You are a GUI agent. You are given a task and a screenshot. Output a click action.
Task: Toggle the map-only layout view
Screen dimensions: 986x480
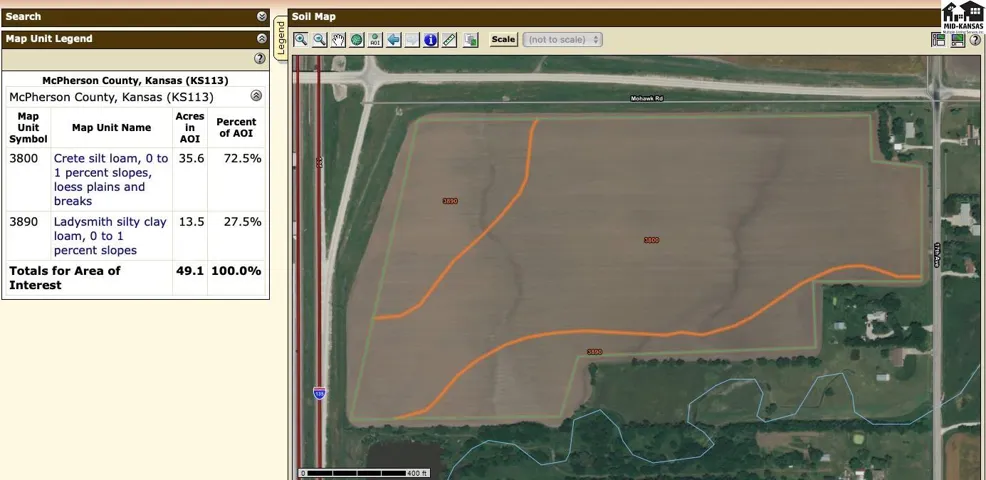[x=958, y=40]
